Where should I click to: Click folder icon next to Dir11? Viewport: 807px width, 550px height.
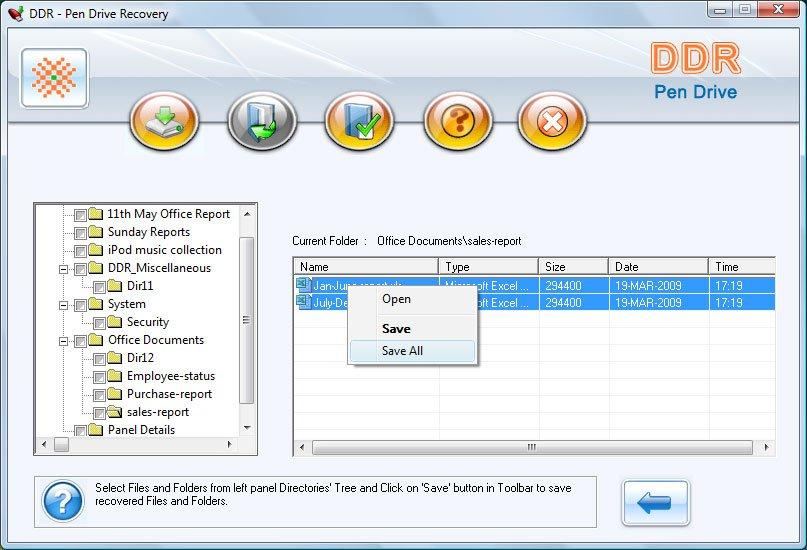pyautogui.click(x=114, y=286)
